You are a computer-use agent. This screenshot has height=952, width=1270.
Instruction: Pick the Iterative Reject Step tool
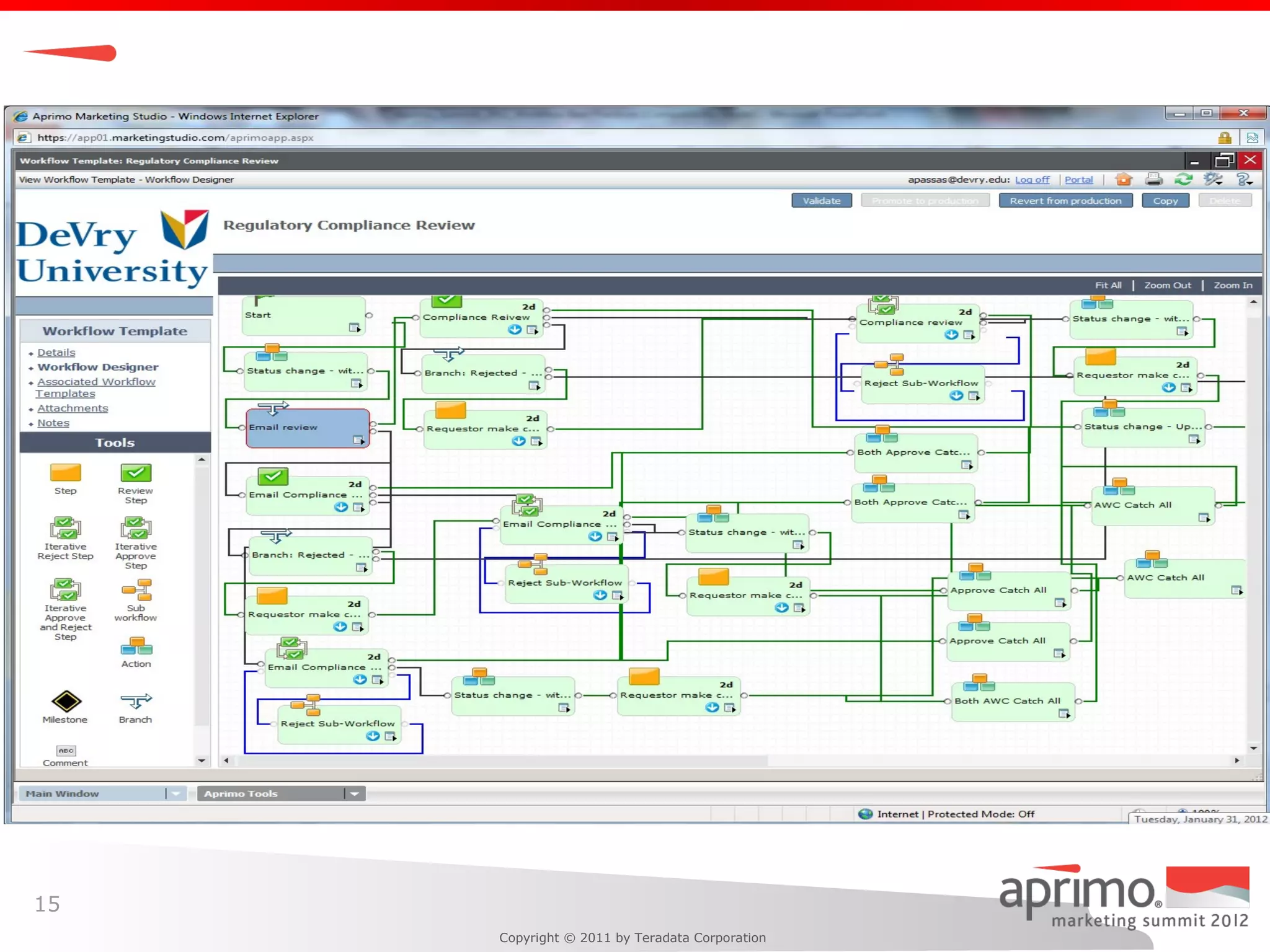pos(65,528)
